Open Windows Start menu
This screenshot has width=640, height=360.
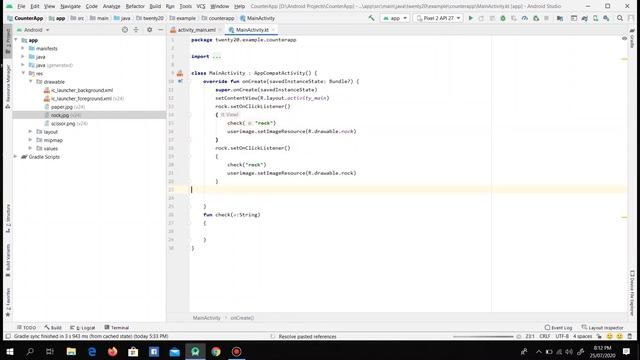pos(10,351)
